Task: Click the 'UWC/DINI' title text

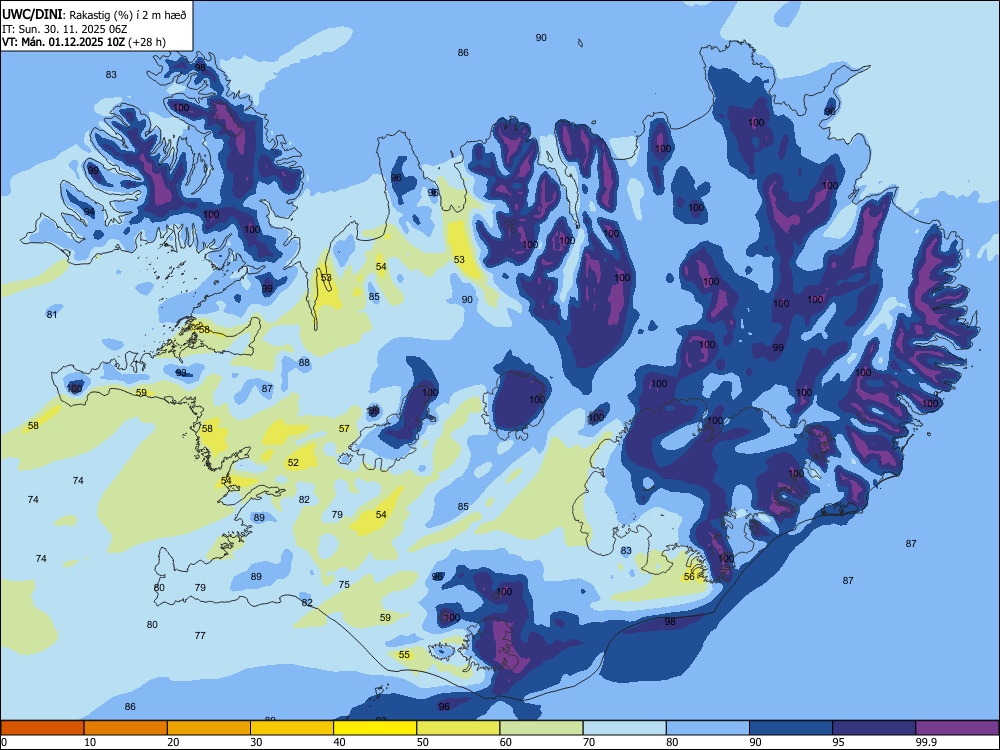Action: (32, 15)
